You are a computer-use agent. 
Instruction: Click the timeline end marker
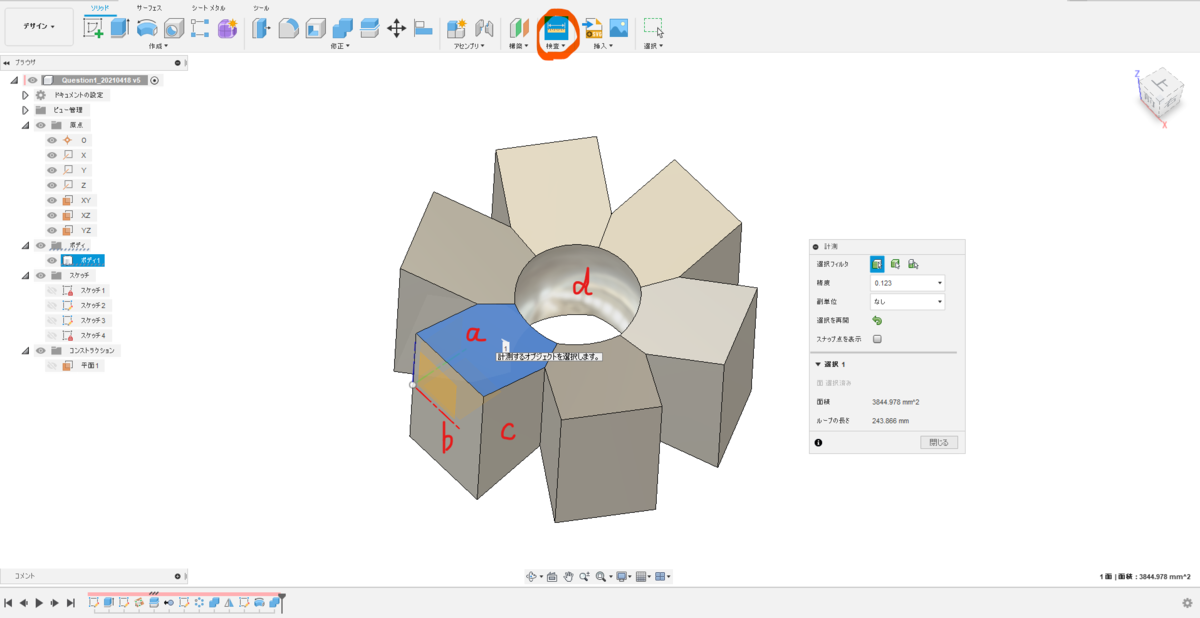click(282, 601)
